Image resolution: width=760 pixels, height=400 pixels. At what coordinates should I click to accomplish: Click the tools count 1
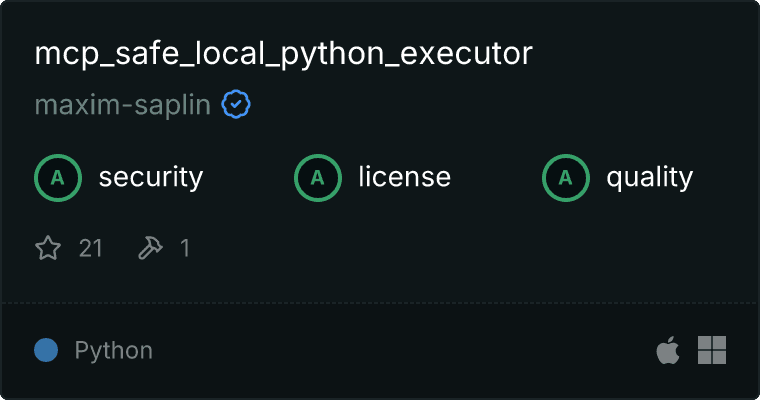(x=185, y=248)
